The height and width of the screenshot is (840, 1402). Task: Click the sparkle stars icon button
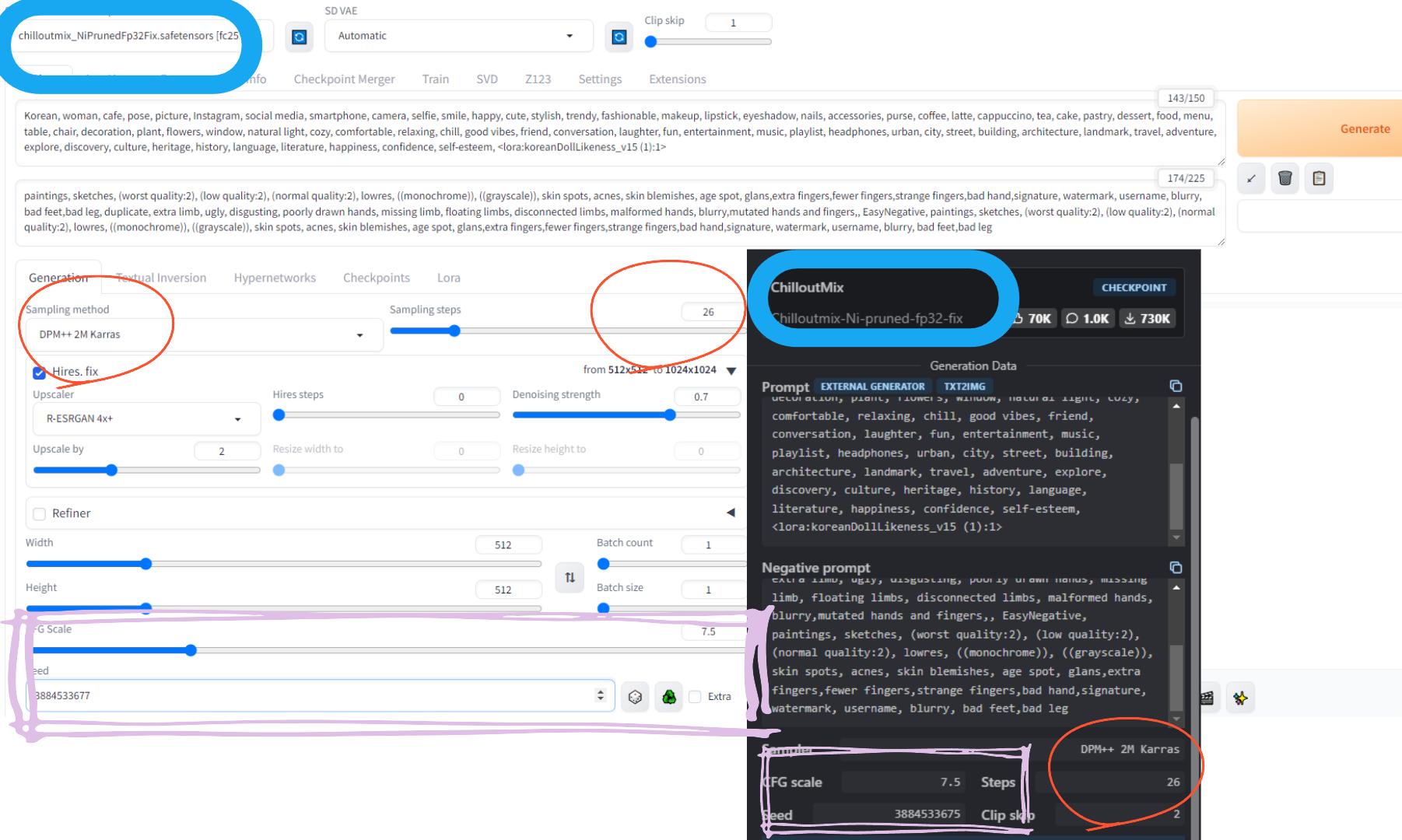(x=1240, y=698)
